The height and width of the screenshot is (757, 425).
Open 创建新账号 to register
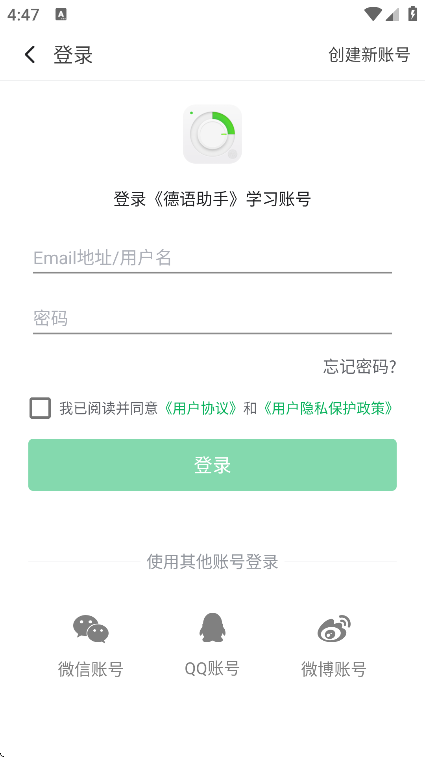click(x=369, y=55)
